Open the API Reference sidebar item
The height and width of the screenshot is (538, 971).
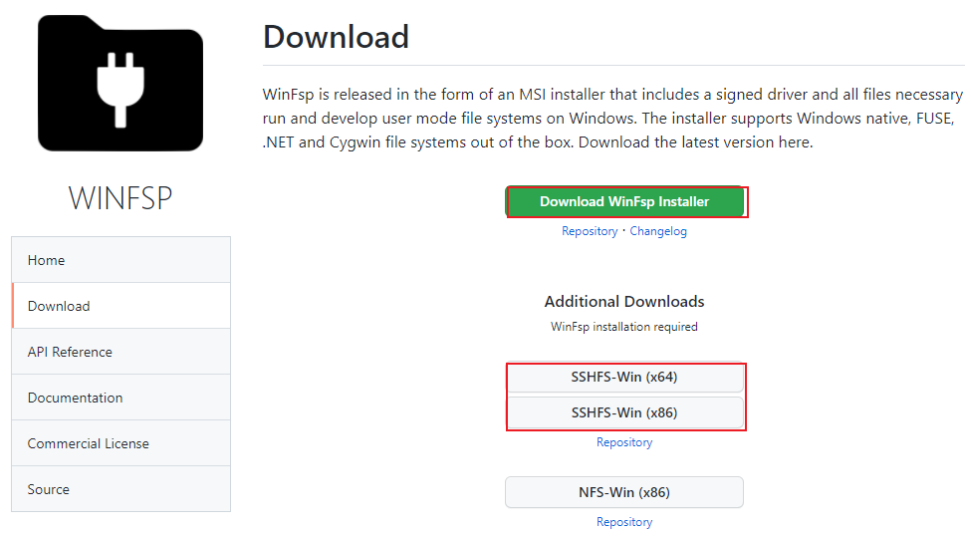pos(121,352)
